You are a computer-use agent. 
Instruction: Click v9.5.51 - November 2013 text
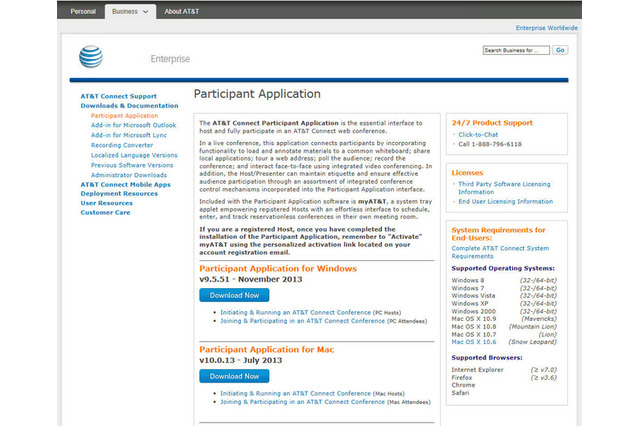(251, 280)
